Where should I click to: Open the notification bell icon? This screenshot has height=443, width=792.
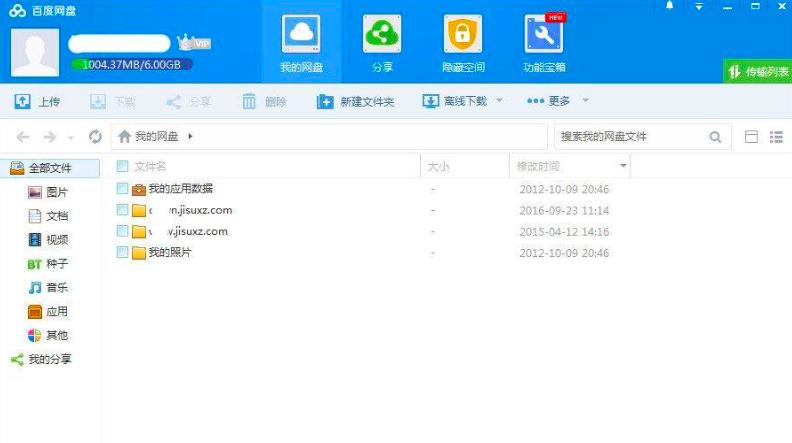[x=670, y=6]
